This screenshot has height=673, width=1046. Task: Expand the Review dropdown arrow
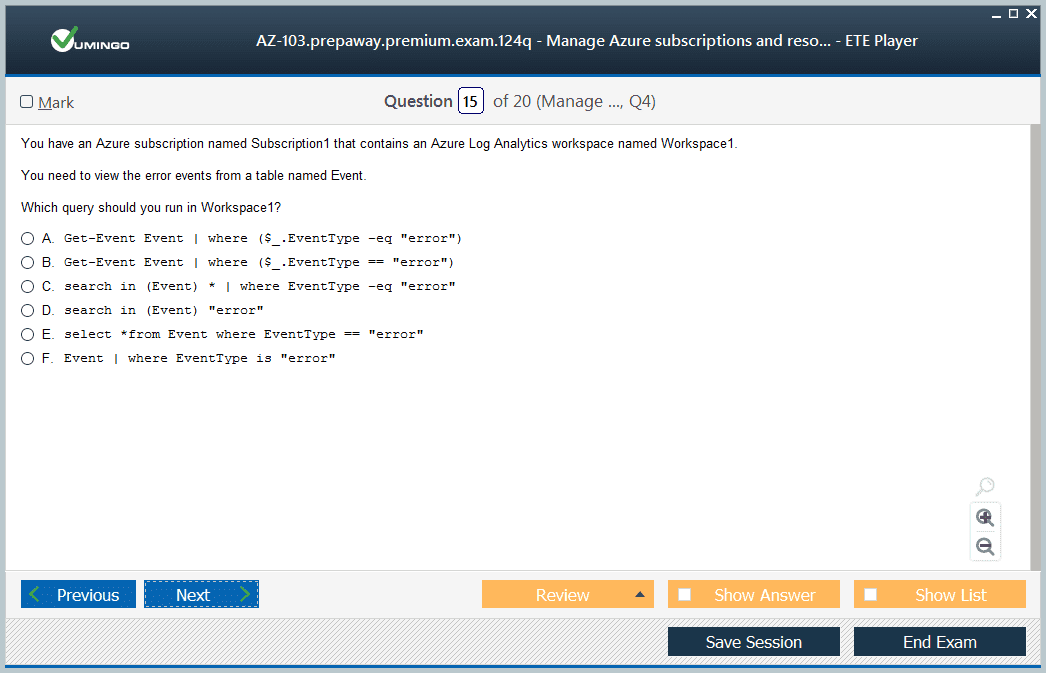pos(640,595)
